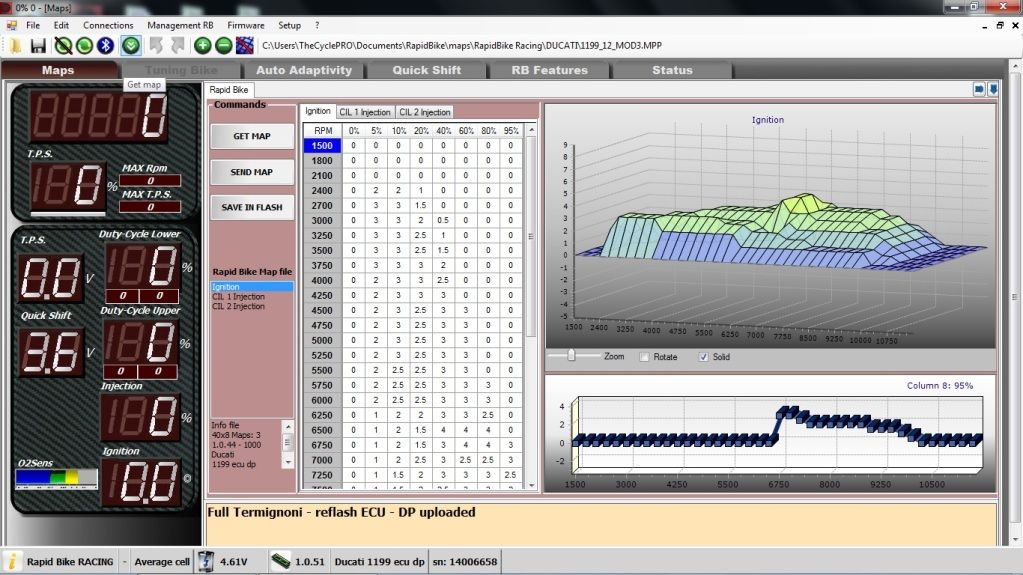Click the right-arrow panel icon above the chart

coord(979,89)
